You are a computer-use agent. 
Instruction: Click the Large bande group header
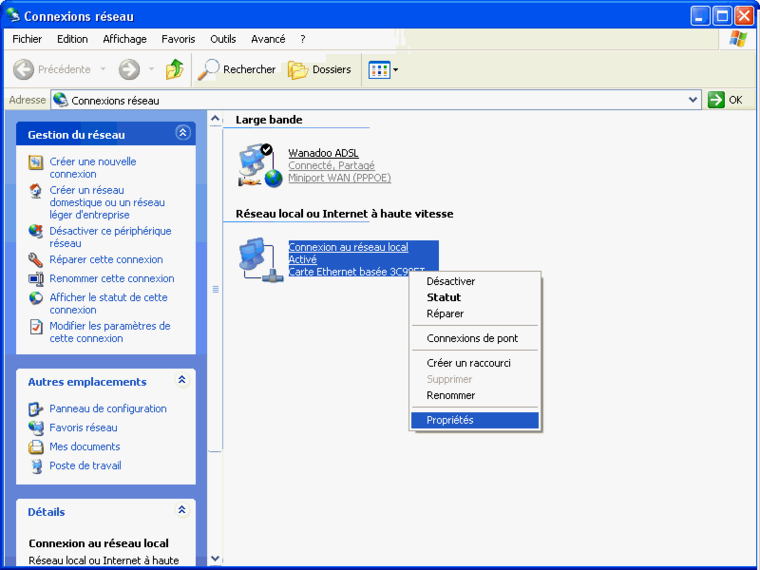(269, 120)
